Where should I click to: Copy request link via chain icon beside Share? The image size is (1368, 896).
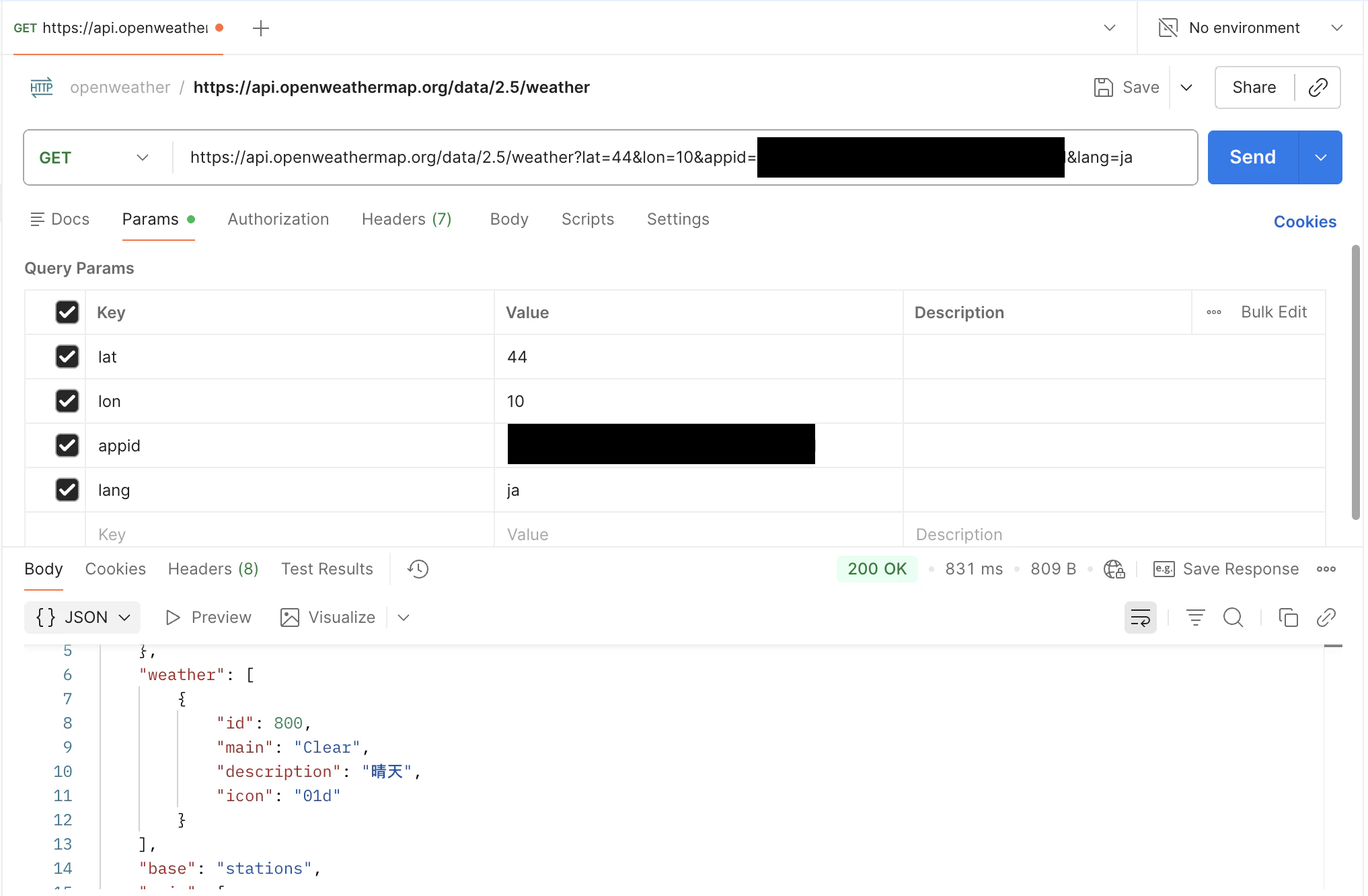1318,87
